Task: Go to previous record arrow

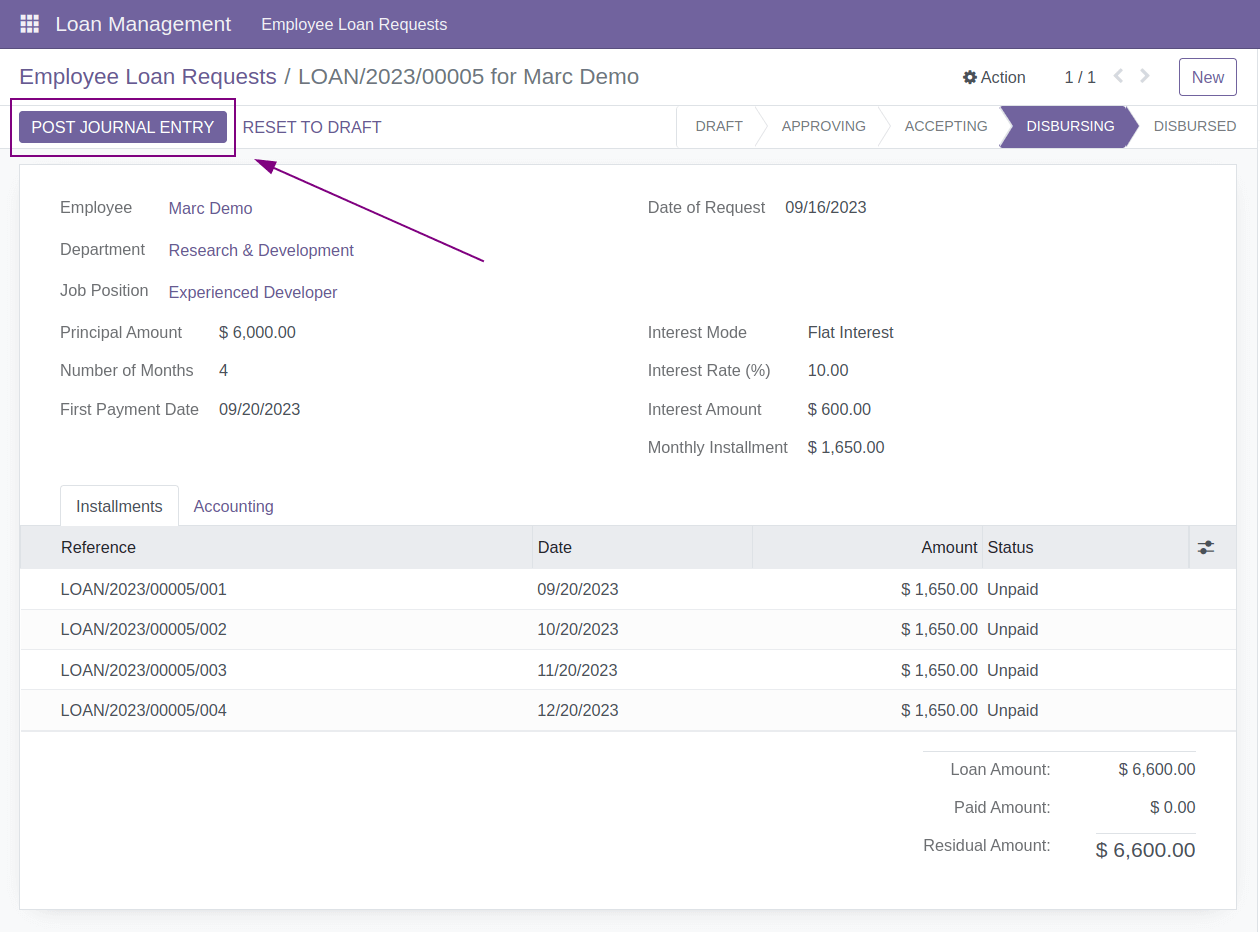Action: point(1118,76)
